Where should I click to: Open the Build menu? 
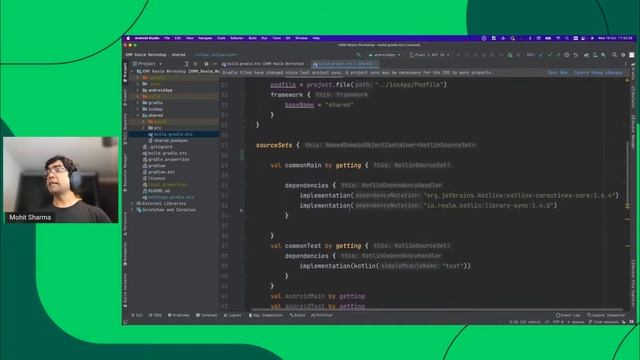tap(253, 38)
